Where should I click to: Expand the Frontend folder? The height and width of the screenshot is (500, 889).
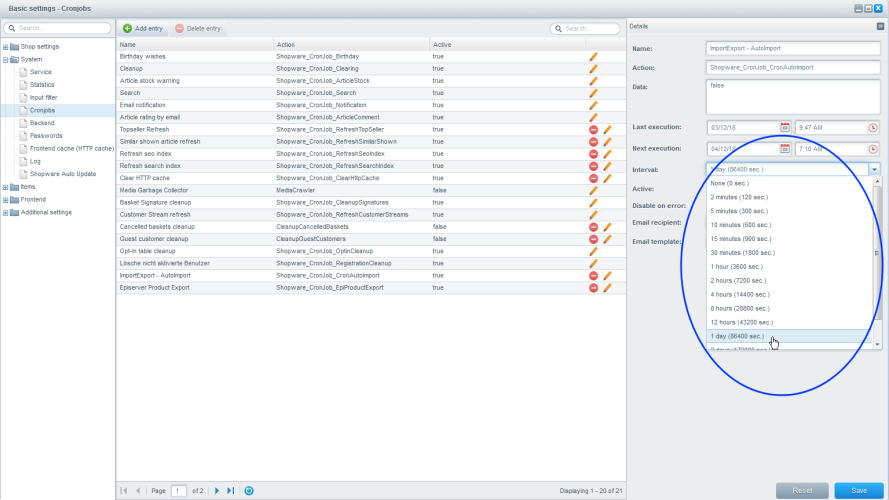pyautogui.click(x=6, y=200)
